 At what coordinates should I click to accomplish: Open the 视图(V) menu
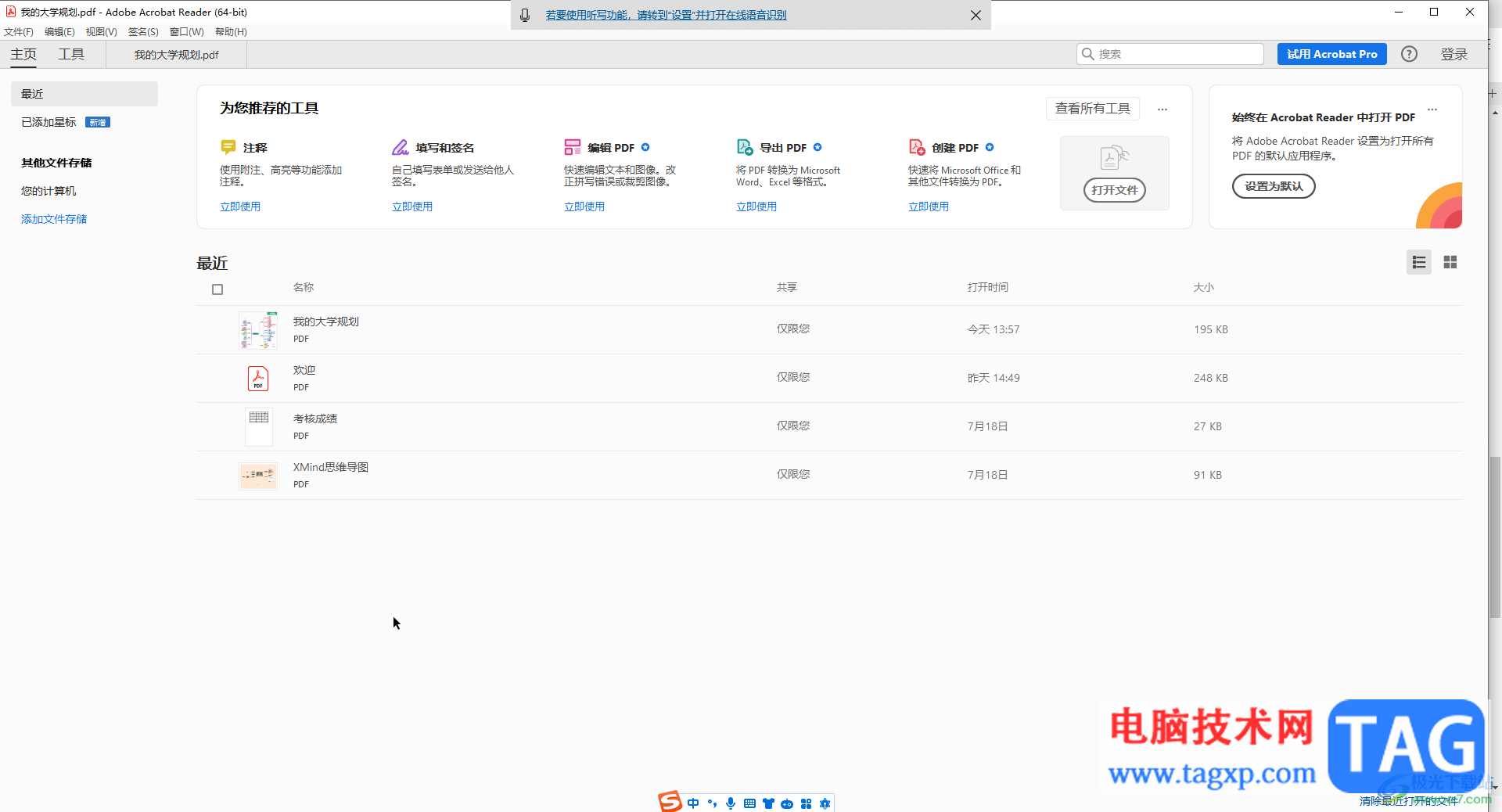tap(102, 32)
